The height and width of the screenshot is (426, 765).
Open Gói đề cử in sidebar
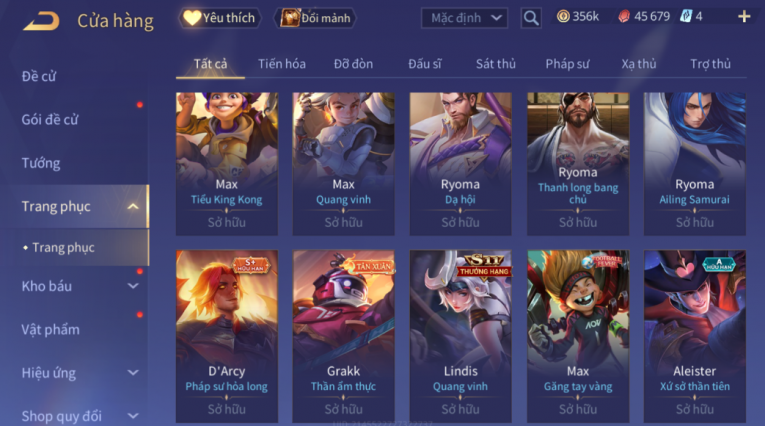coord(50,120)
